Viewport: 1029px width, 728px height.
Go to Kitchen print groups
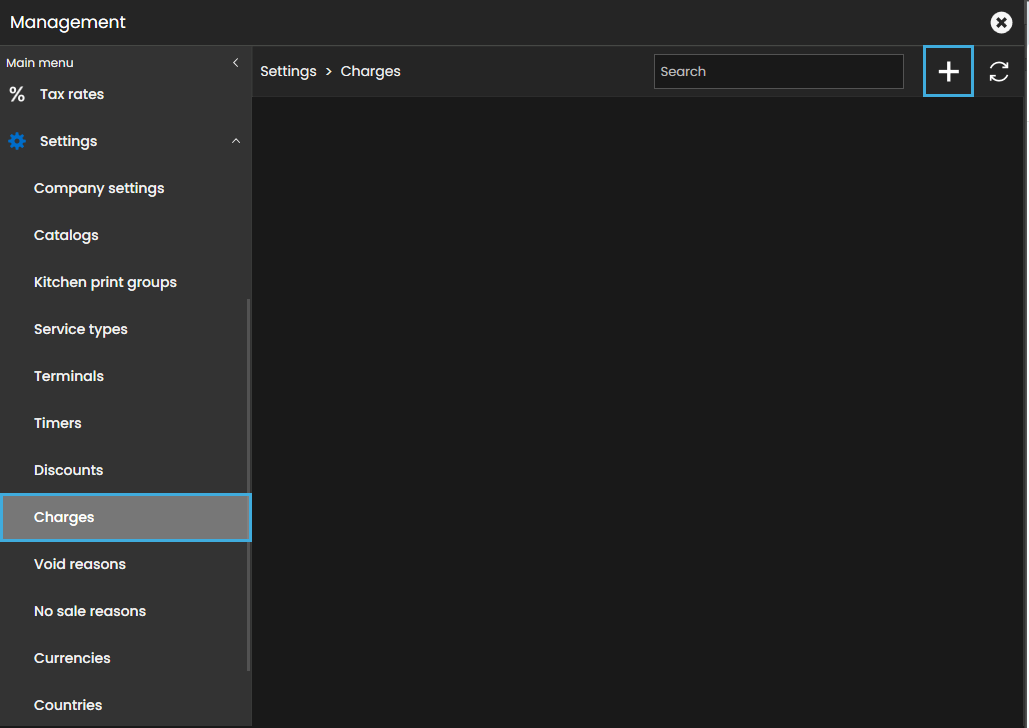pyautogui.click(x=105, y=282)
